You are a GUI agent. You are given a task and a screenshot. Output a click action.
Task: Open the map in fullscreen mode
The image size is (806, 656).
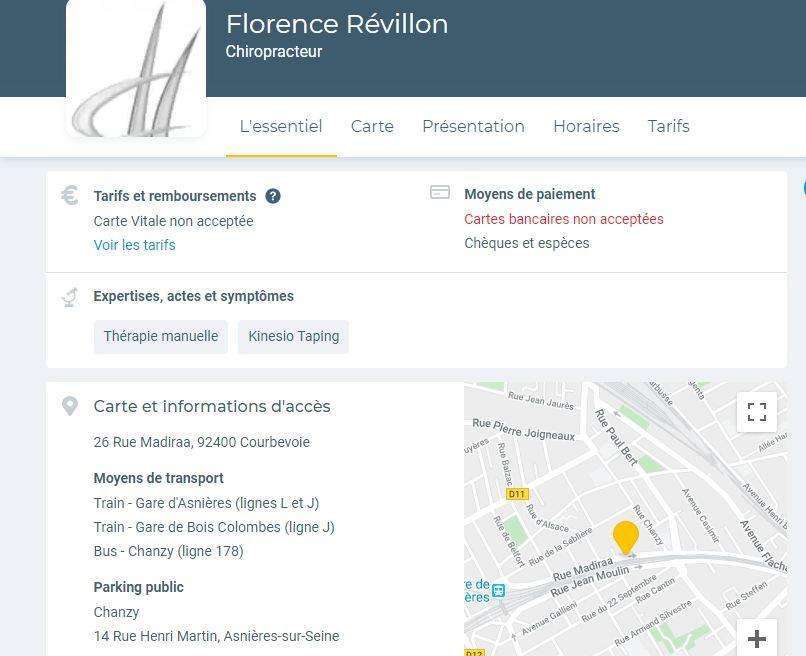757,412
